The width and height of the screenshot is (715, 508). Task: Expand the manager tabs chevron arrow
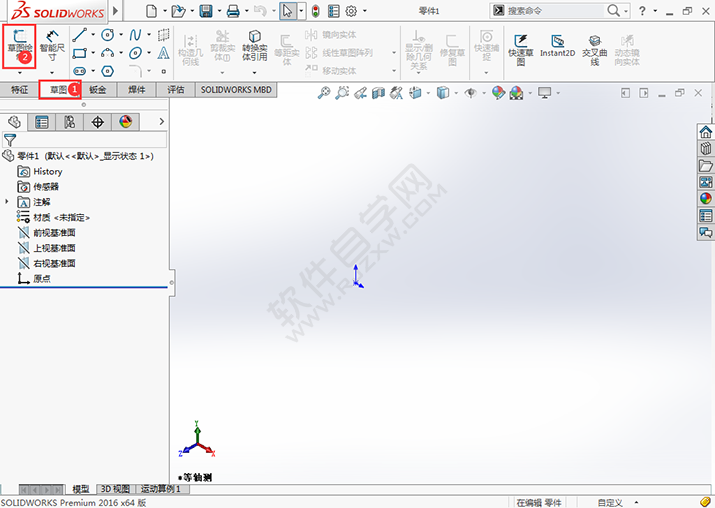point(161,121)
